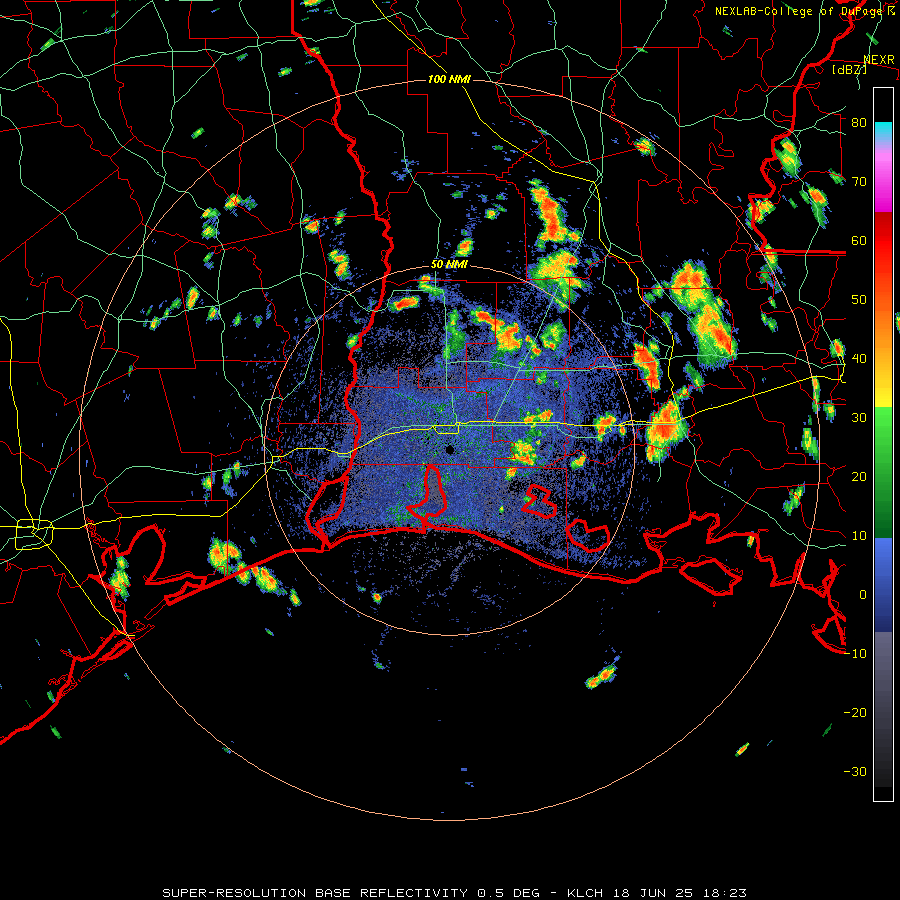Click the '18 JUN 25 18:23' timestamp
Viewport: 900px width, 900px height.
(680, 893)
